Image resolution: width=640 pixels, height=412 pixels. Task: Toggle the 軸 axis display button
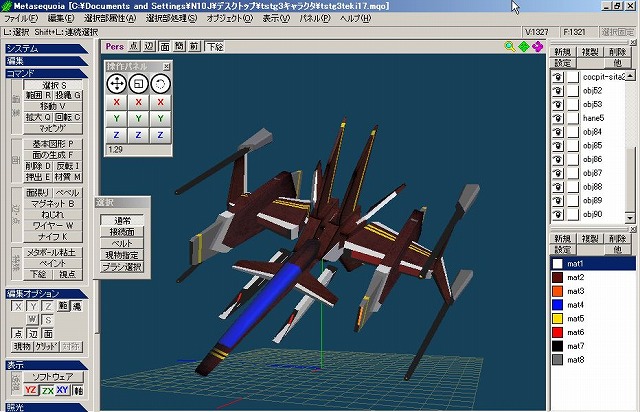click(x=78, y=390)
